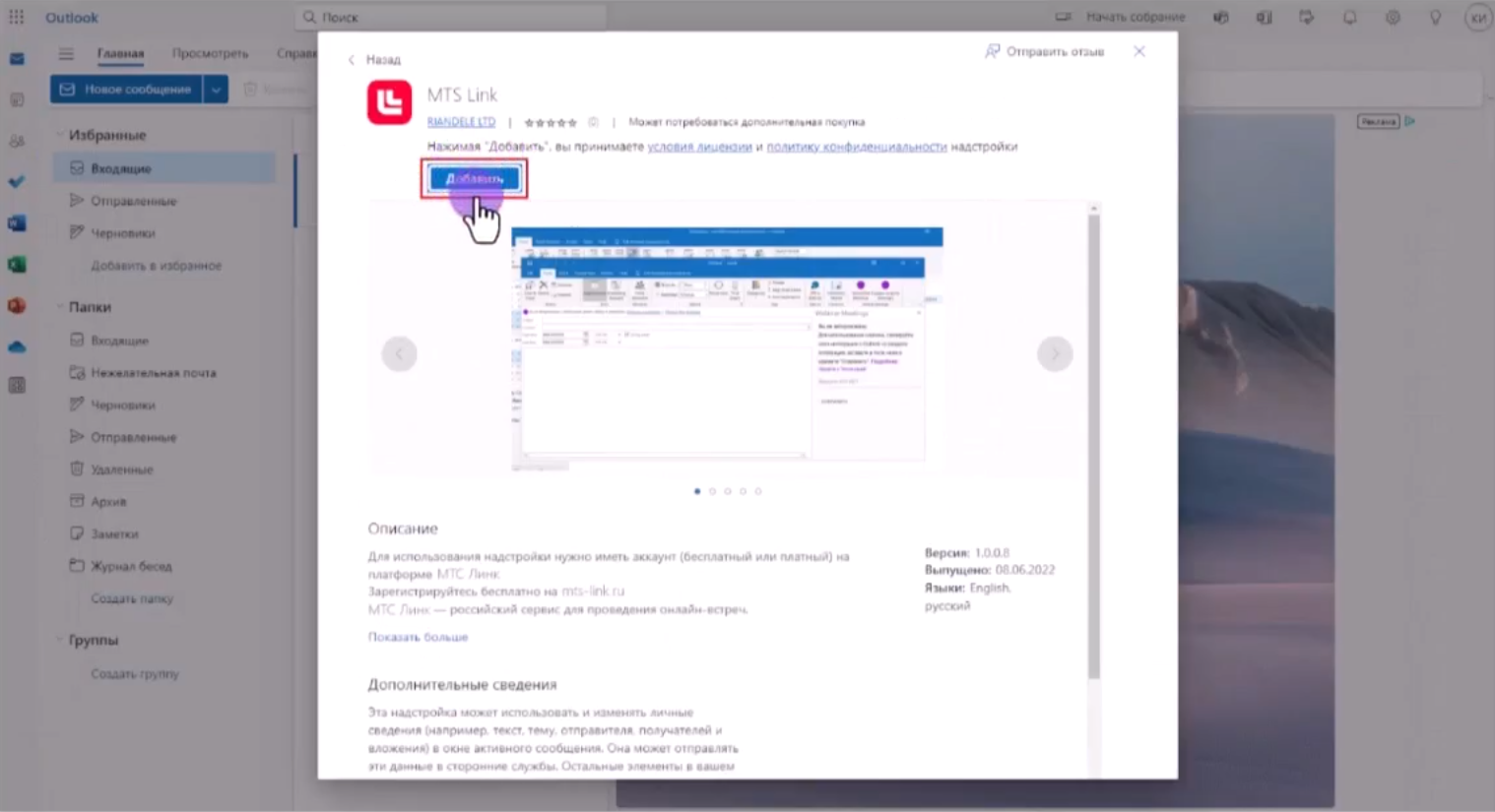Viewport: 1495px width, 812px height.
Task: Open the RIANDELE LTD publisher link
Action: coord(461,122)
